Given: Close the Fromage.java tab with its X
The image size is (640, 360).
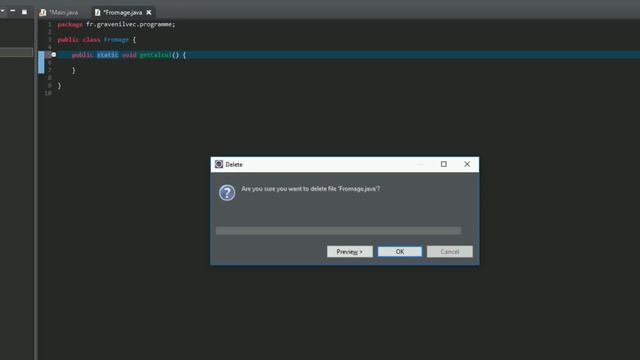Looking at the screenshot, I should pos(149,13).
